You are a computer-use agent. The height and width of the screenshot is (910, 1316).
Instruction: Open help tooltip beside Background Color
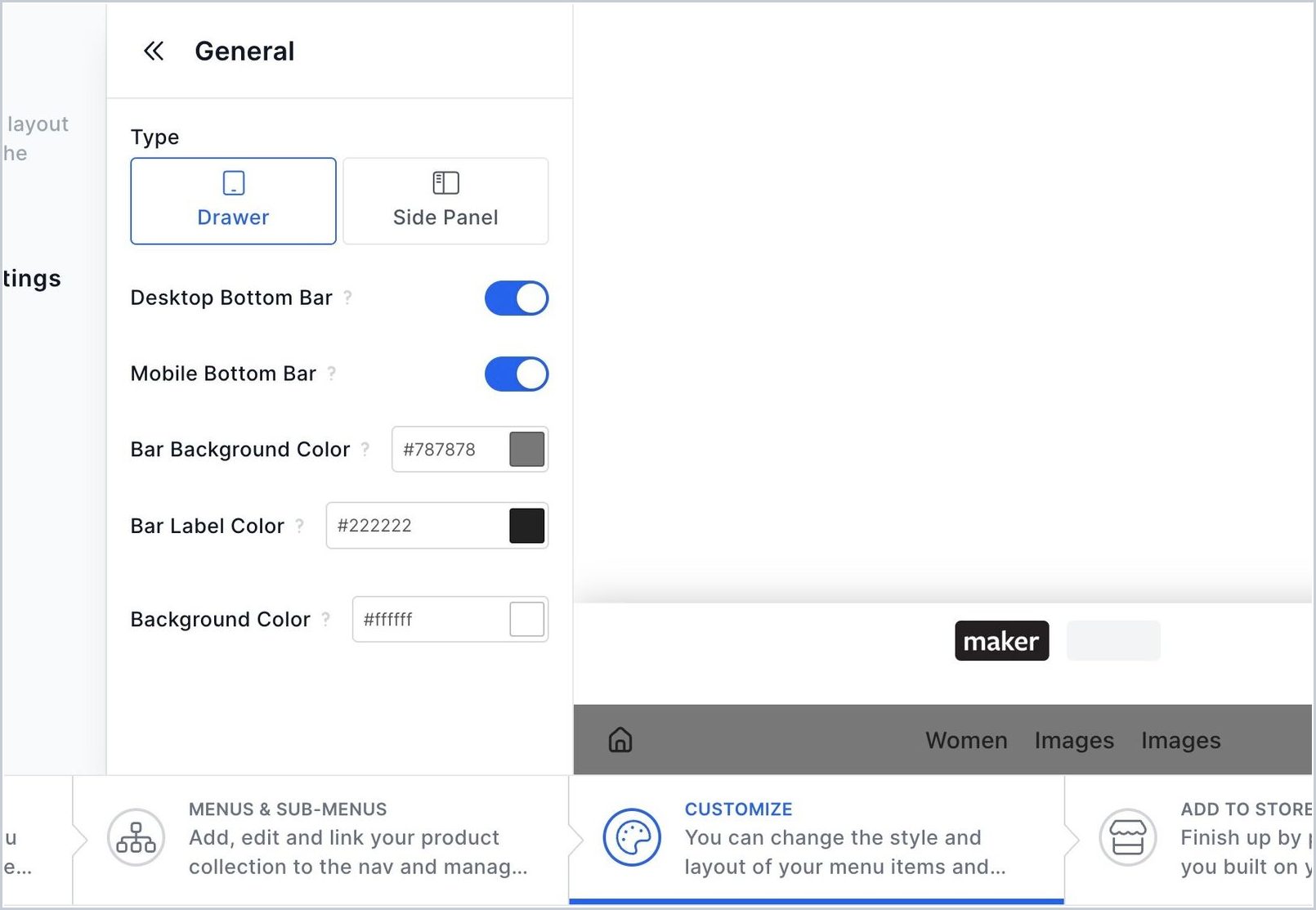coord(325,620)
